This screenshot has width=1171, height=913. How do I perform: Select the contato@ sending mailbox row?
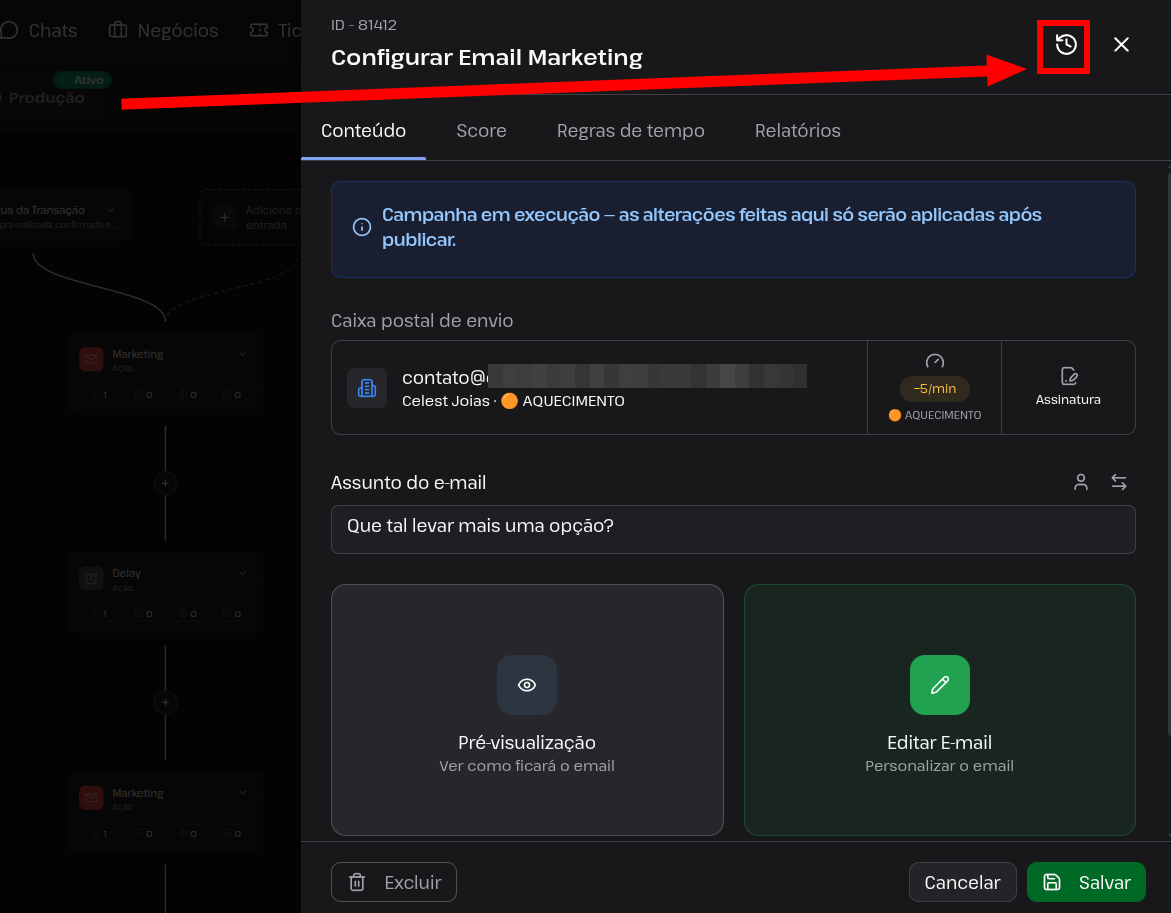click(599, 387)
